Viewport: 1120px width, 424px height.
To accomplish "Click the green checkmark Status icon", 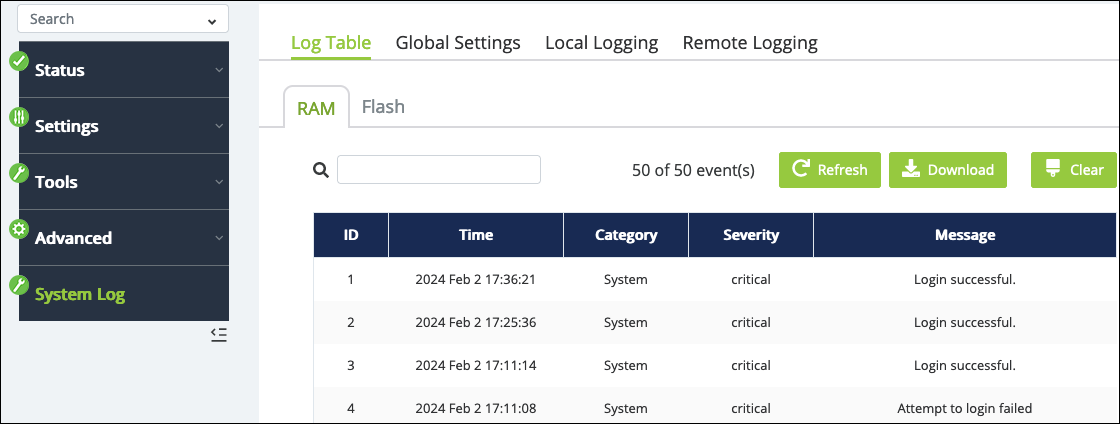I will (19, 61).
